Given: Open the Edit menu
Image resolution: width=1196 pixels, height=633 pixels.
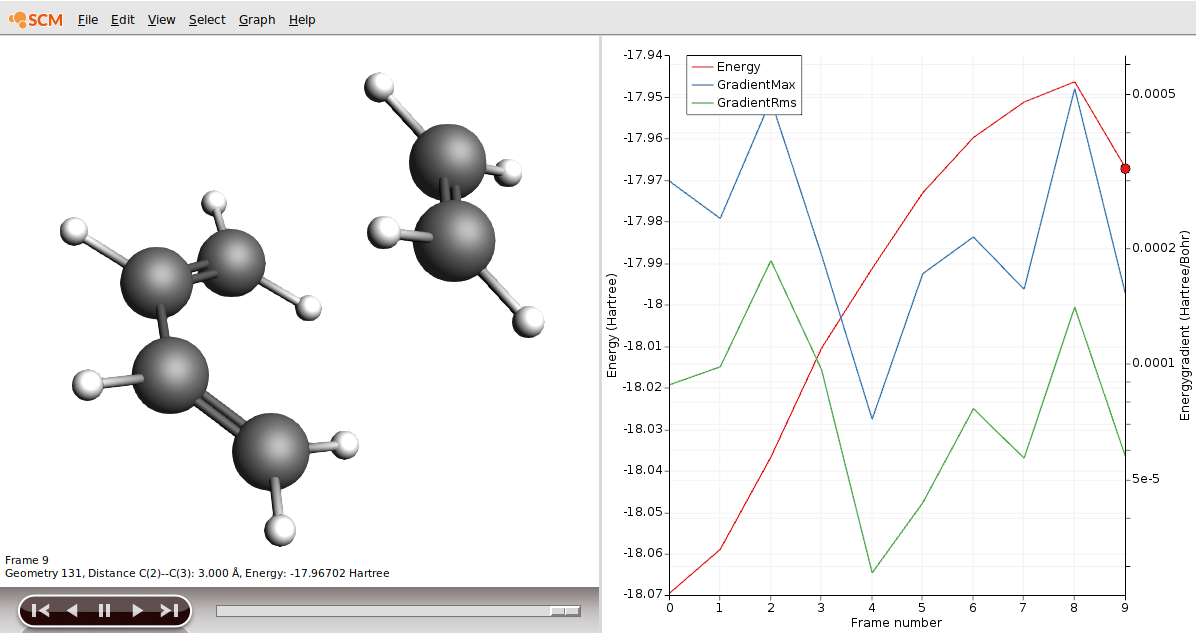Looking at the screenshot, I should pos(122,20).
